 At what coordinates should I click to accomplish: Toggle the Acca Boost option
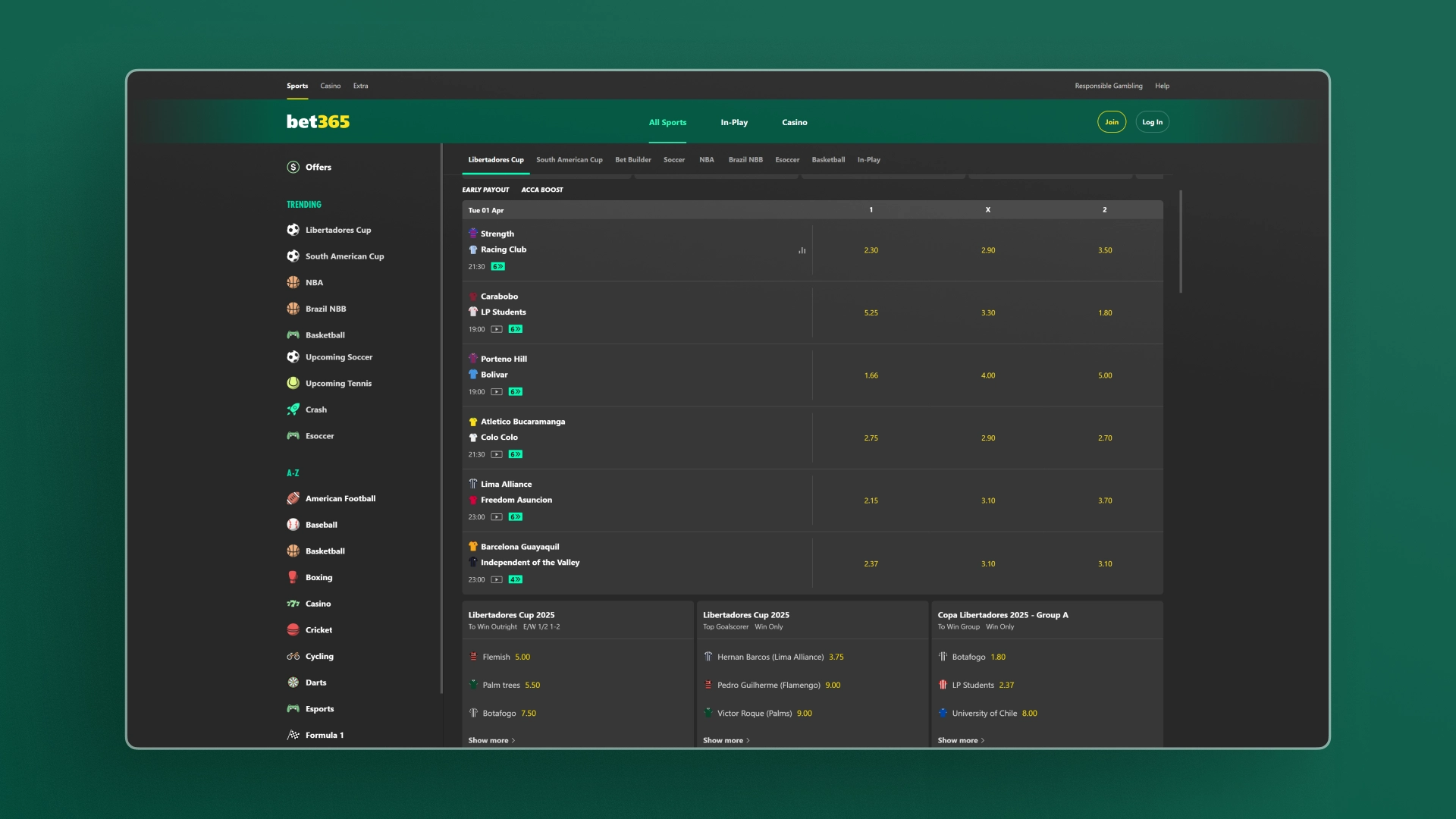pyautogui.click(x=541, y=190)
